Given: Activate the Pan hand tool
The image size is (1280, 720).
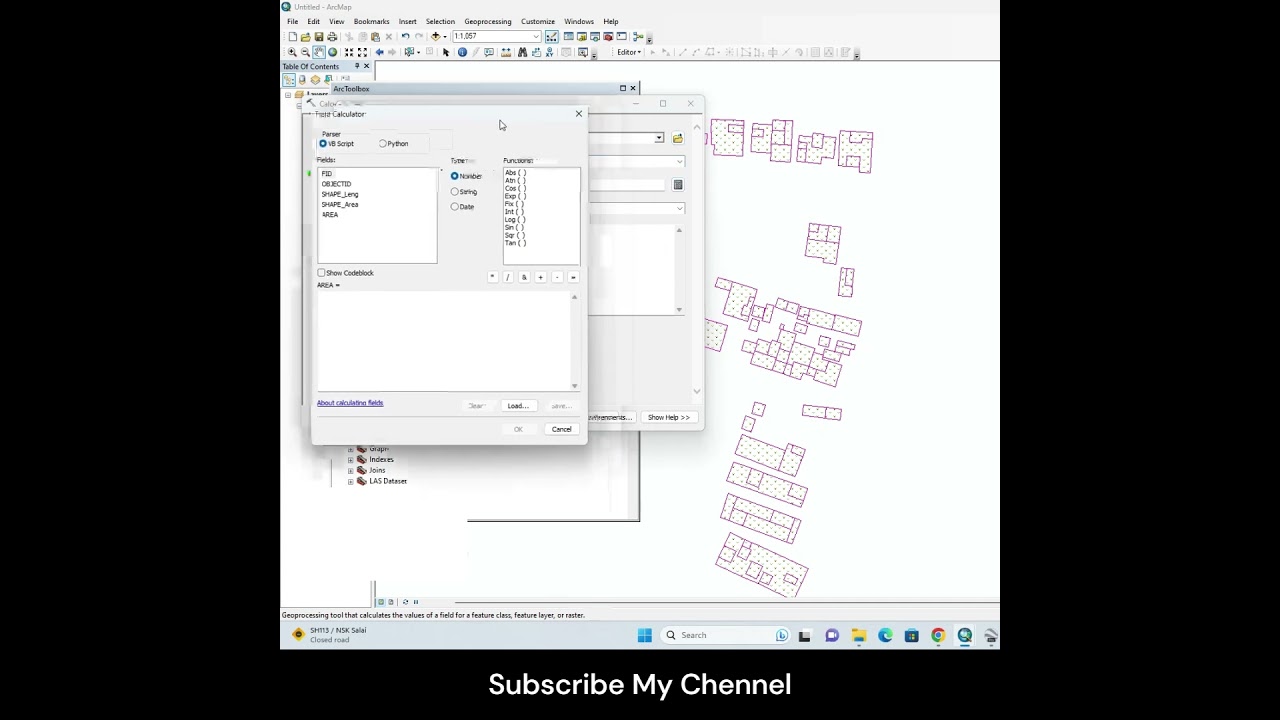Looking at the screenshot, I should pos(319,52).
